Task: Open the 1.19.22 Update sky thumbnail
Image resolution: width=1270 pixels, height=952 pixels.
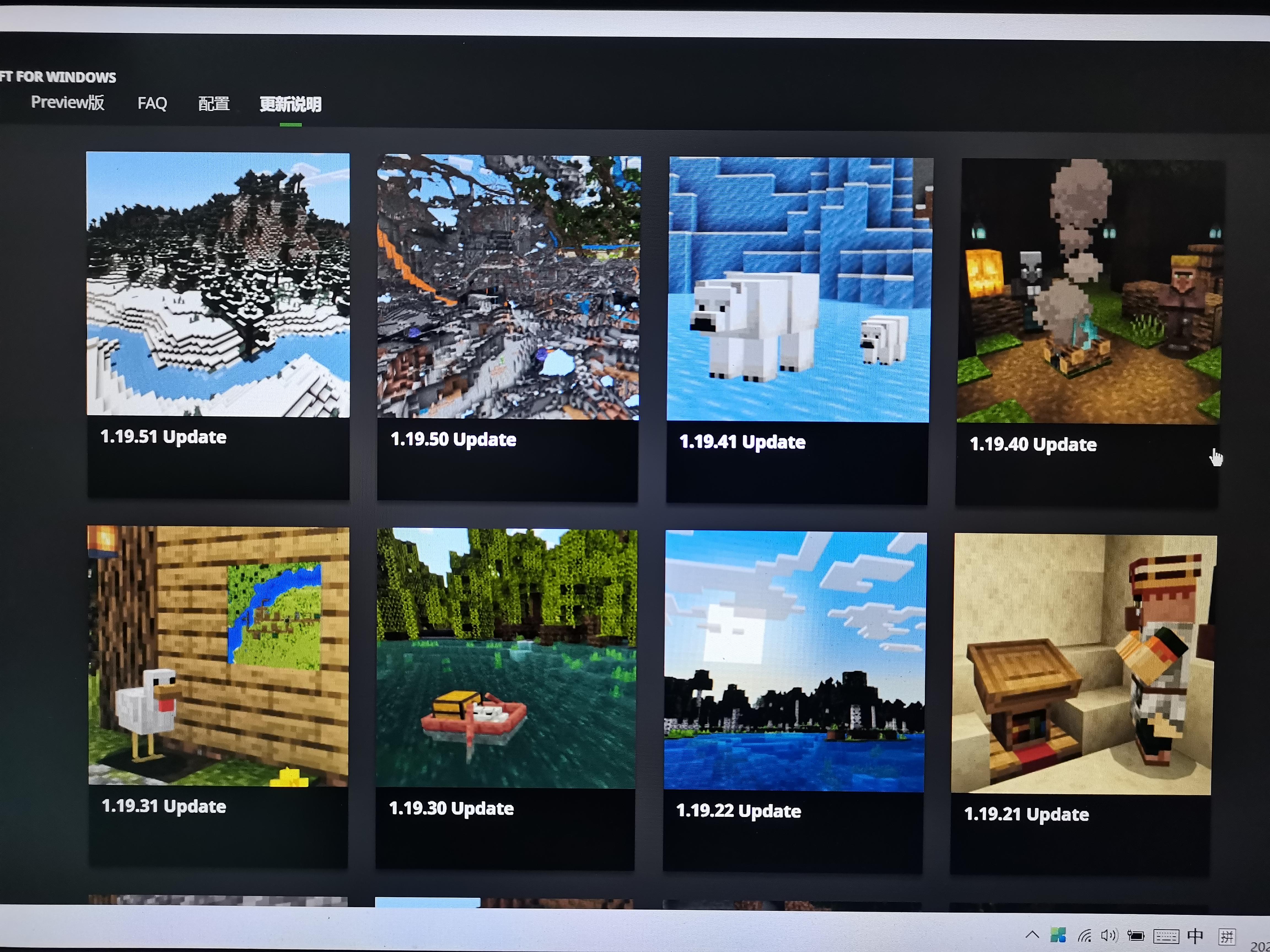Action: tap(795, 661)
